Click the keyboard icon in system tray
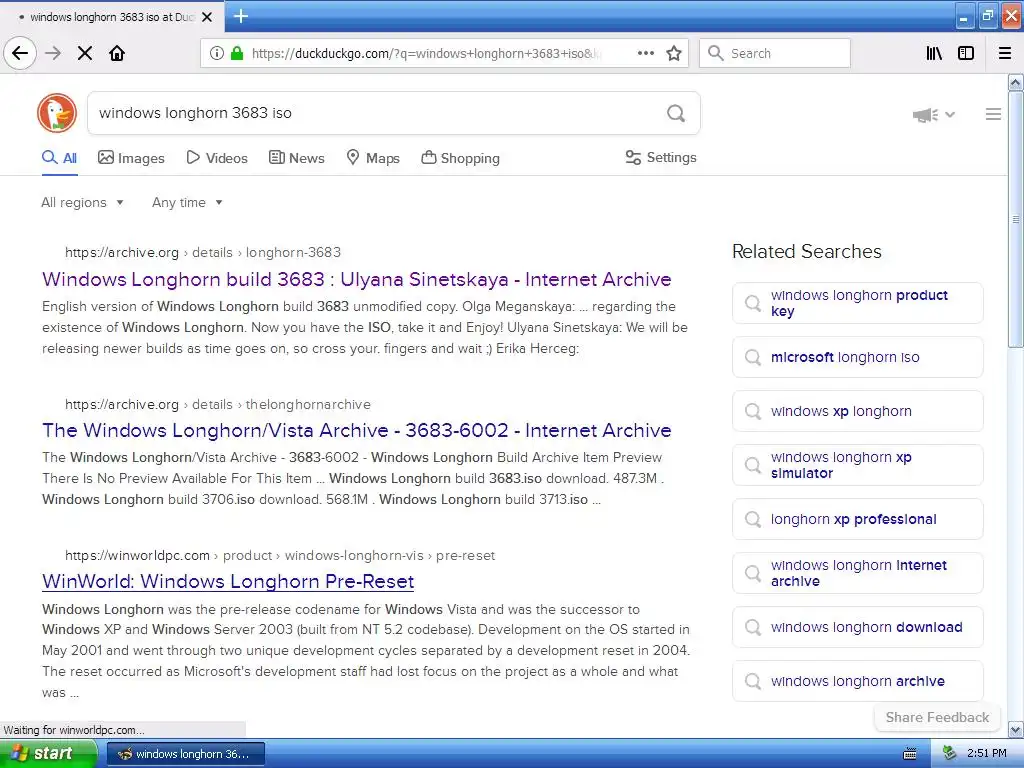This screenshot has height=768, width=1024. 909,754
